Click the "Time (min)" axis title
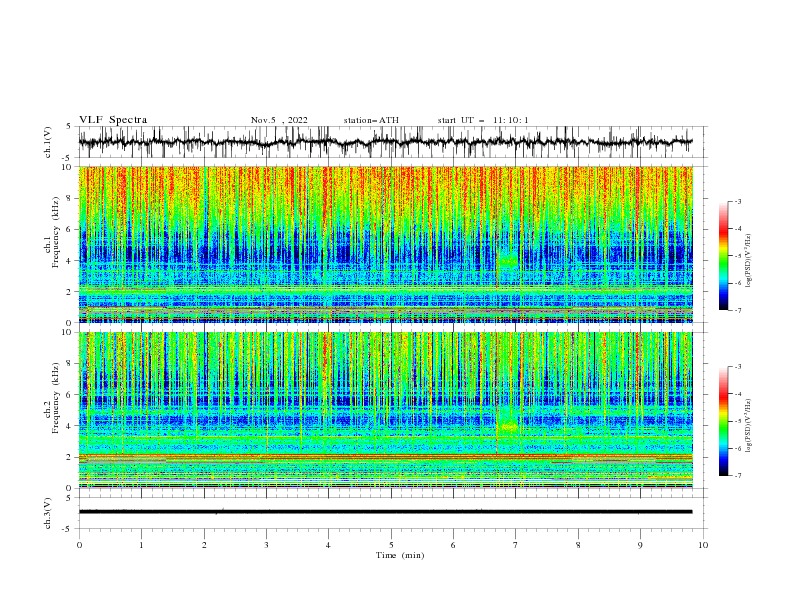This screenshot has height=612, width=792. (400, 555)
